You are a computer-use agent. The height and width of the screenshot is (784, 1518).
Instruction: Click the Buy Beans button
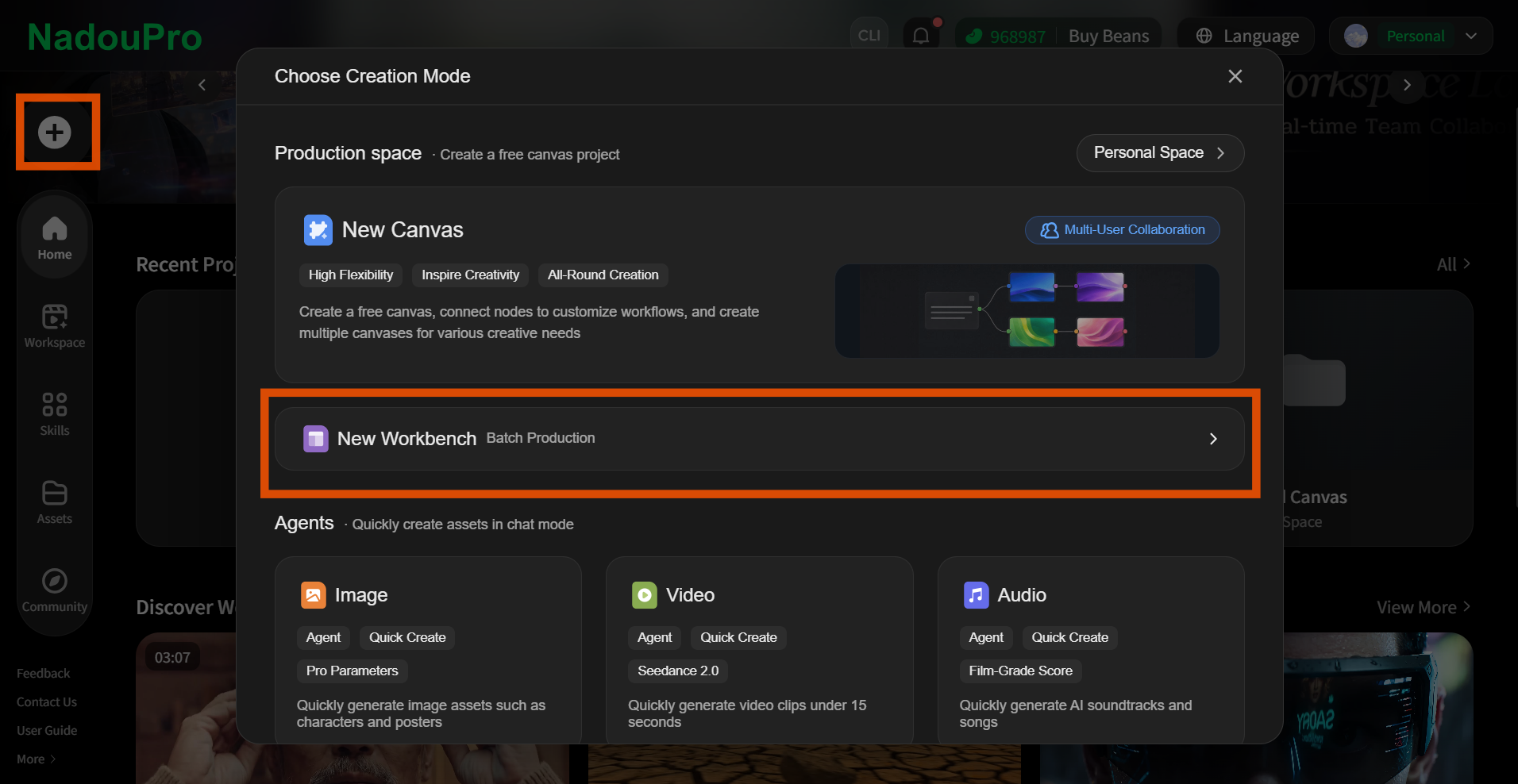point(1109,37)
